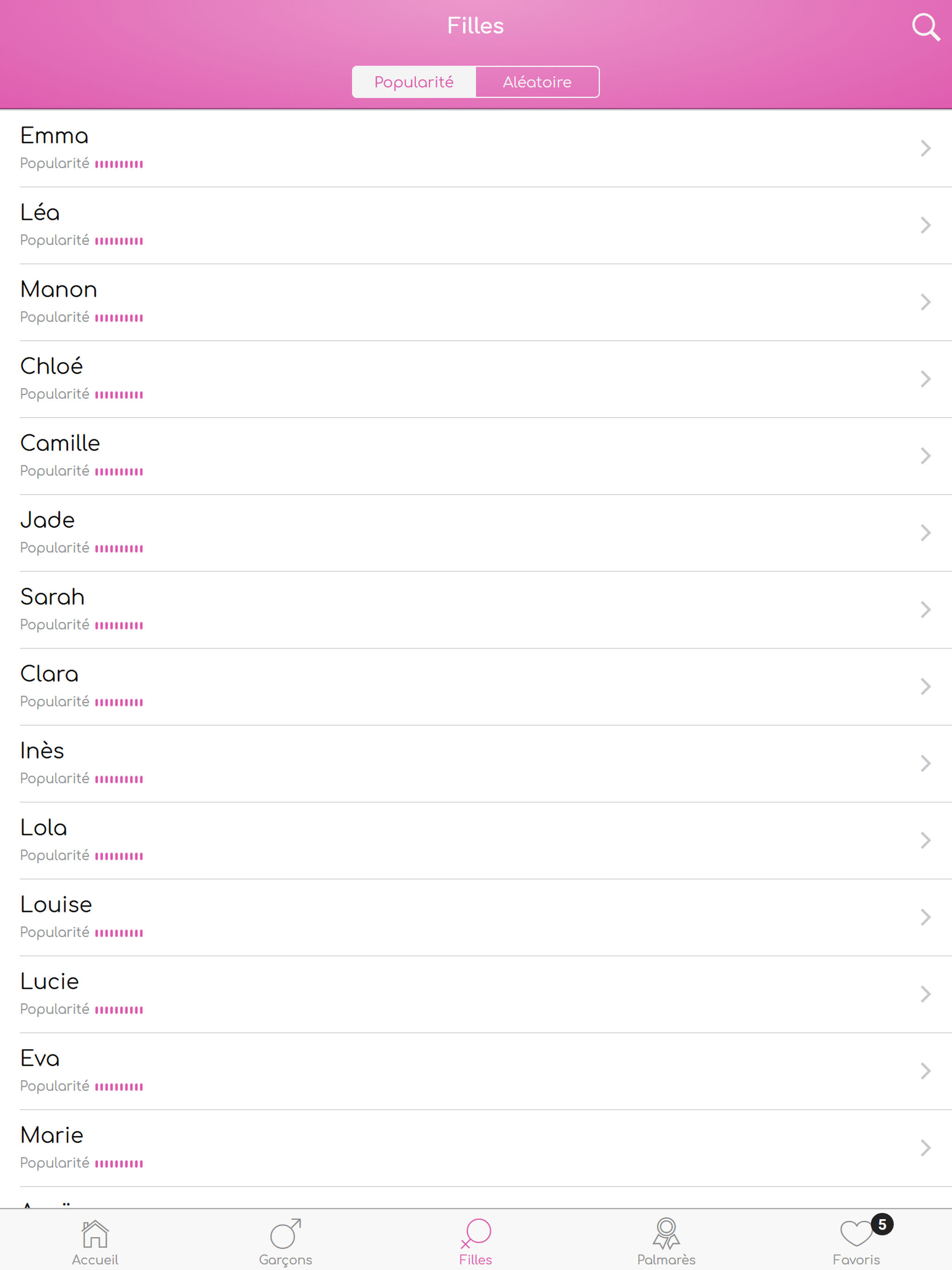
Task: Switch sorting to Aléatoire
Action: pos(537,82)
